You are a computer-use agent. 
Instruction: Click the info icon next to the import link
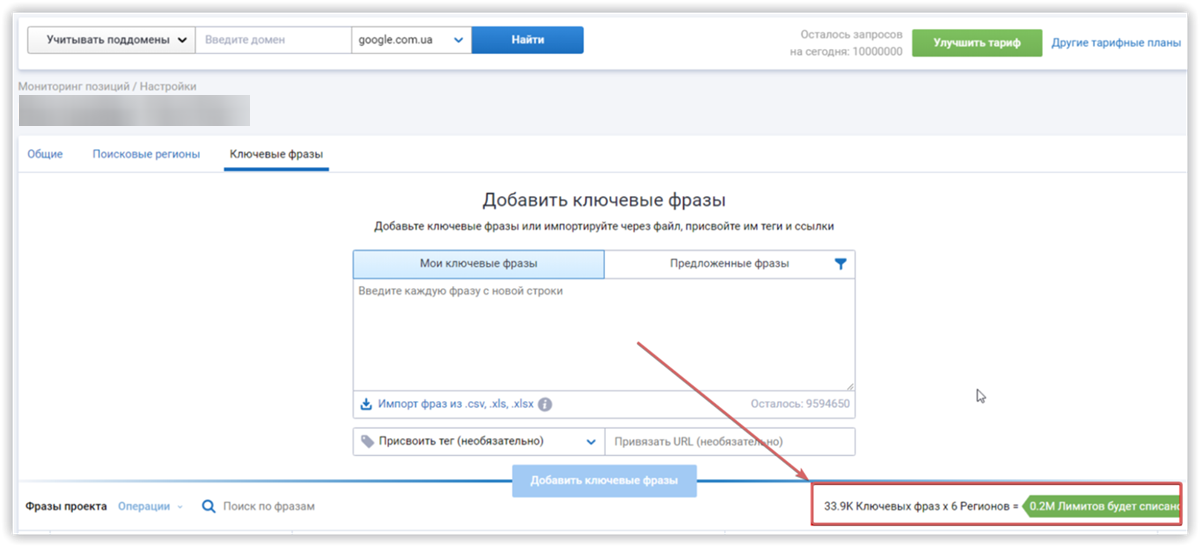(x=545, y=405)
